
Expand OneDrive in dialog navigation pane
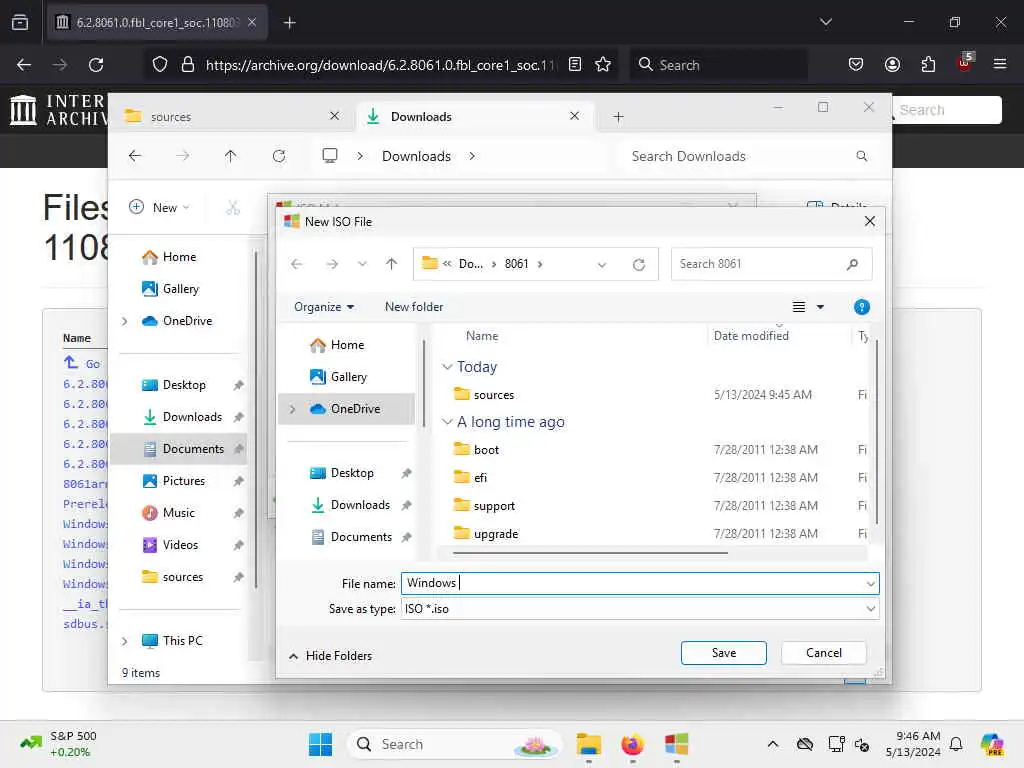(293, 409)
